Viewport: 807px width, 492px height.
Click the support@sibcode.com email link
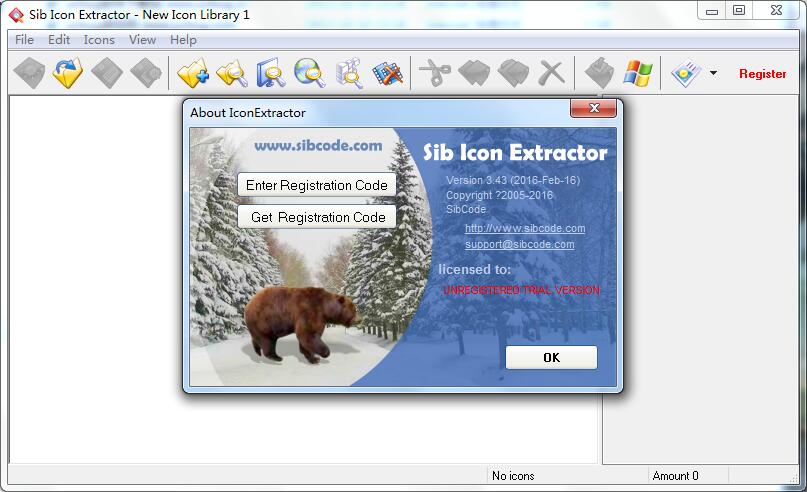519,244
